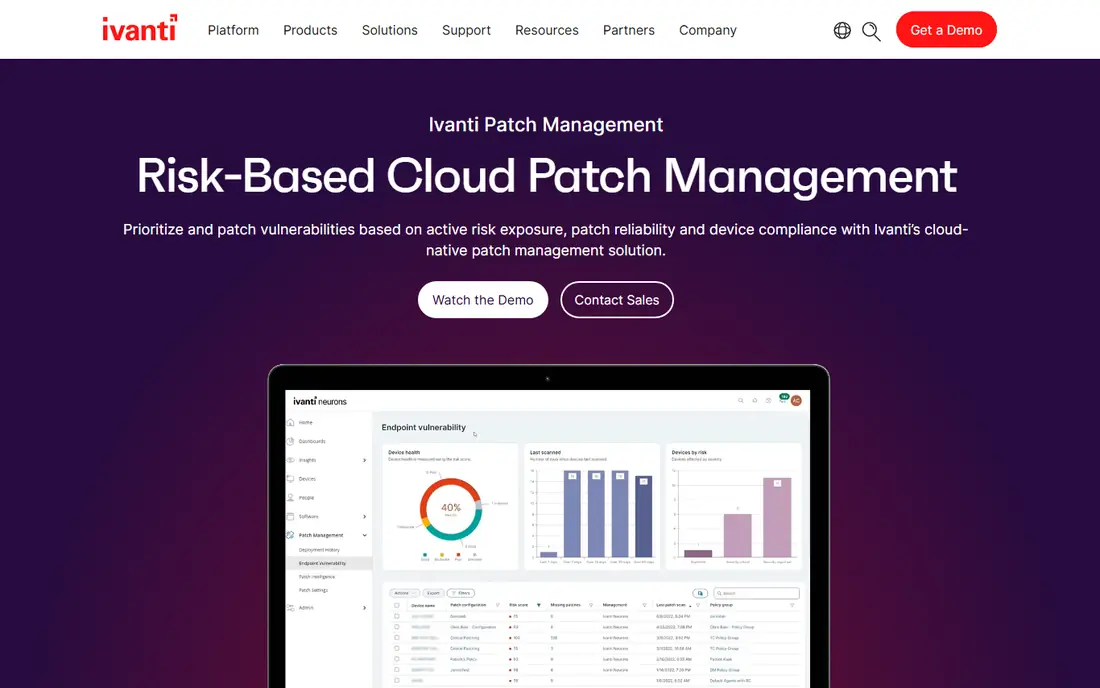Open the Platform menu
This screenshot has height=688, width=1100.
click(x=233, y=30)
